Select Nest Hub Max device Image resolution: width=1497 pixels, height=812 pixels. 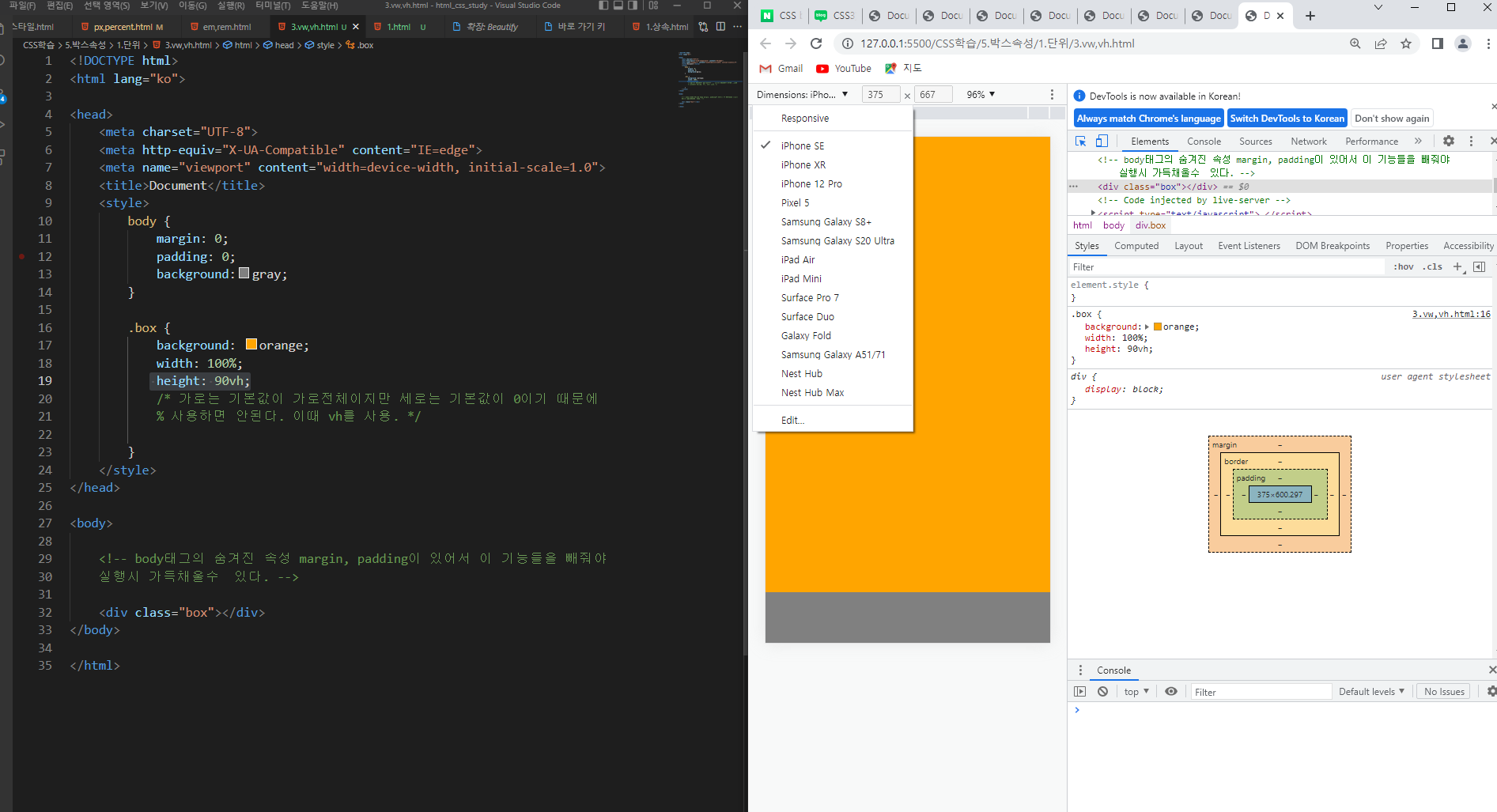(x=812, y=392)
